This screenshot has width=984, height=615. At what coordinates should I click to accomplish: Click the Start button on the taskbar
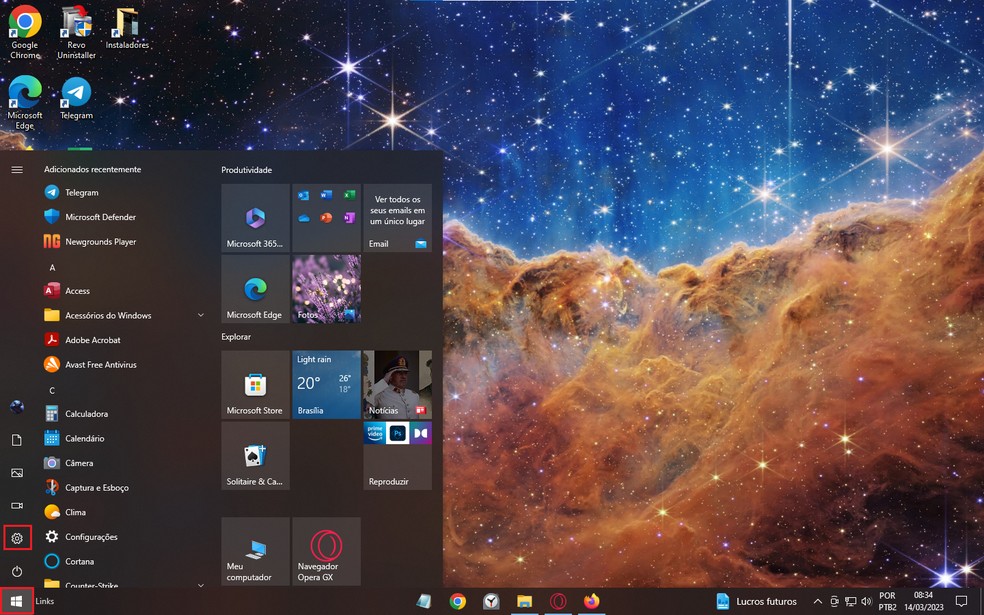coord(16,601)
